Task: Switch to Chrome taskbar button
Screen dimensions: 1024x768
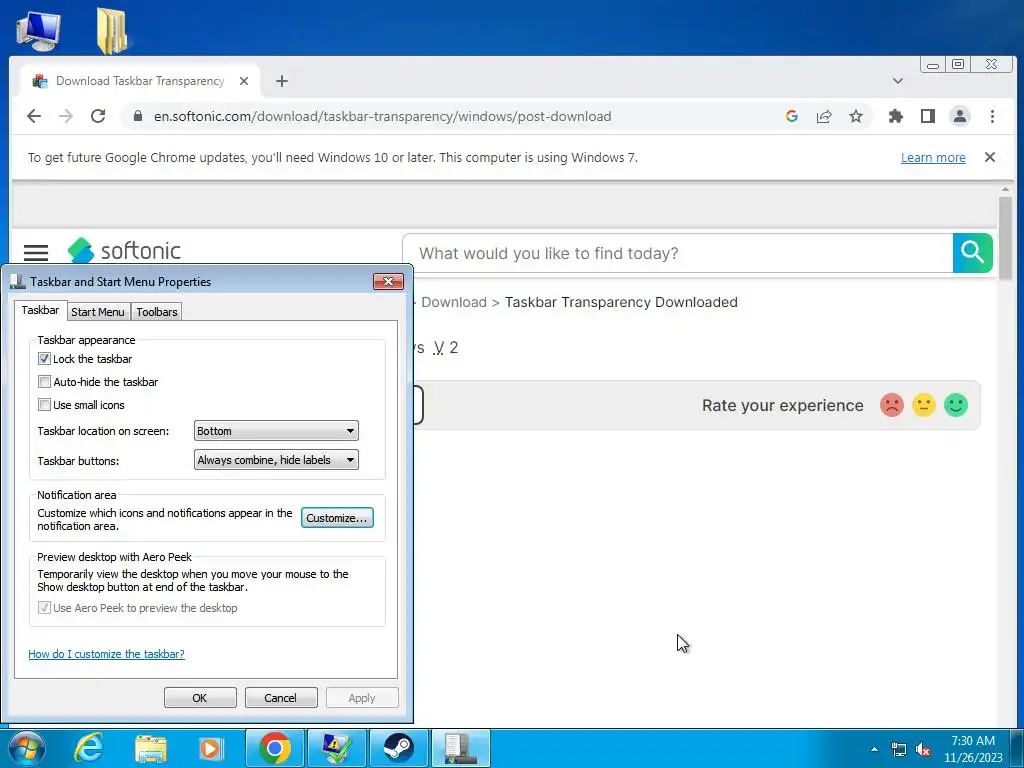Action: [x=275, y=748]
